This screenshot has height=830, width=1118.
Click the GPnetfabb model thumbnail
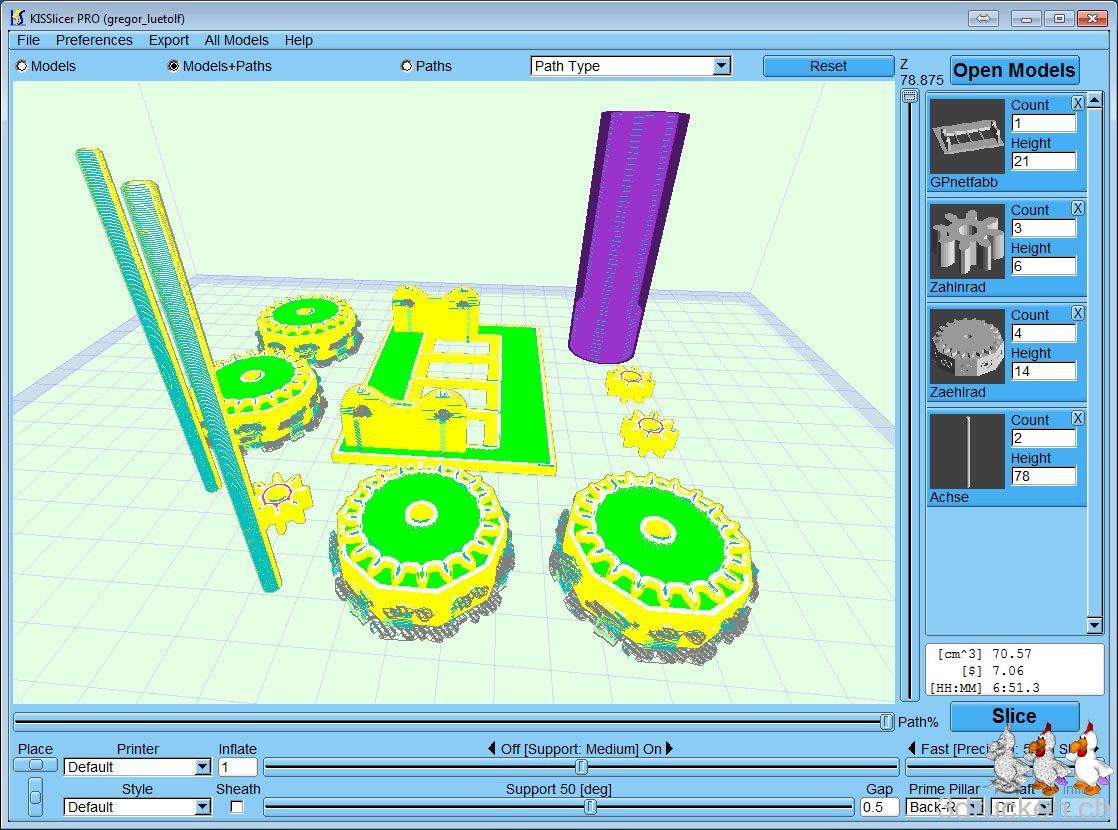pos(967,136)
